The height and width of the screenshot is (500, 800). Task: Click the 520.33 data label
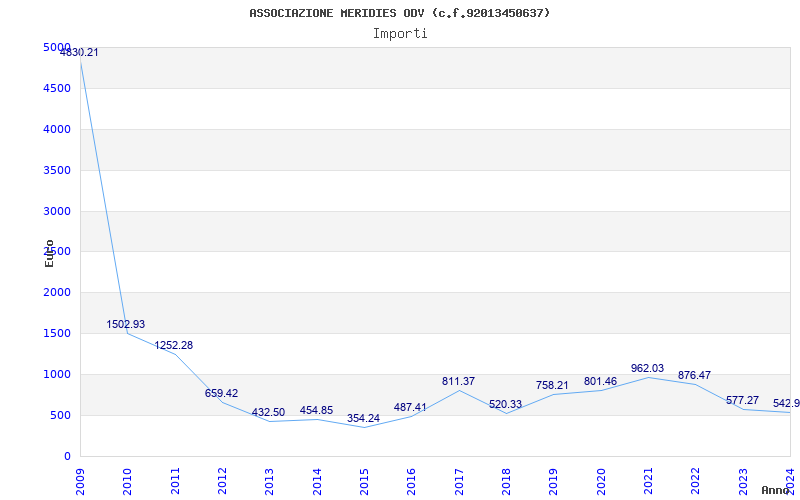tap(505, 405)
